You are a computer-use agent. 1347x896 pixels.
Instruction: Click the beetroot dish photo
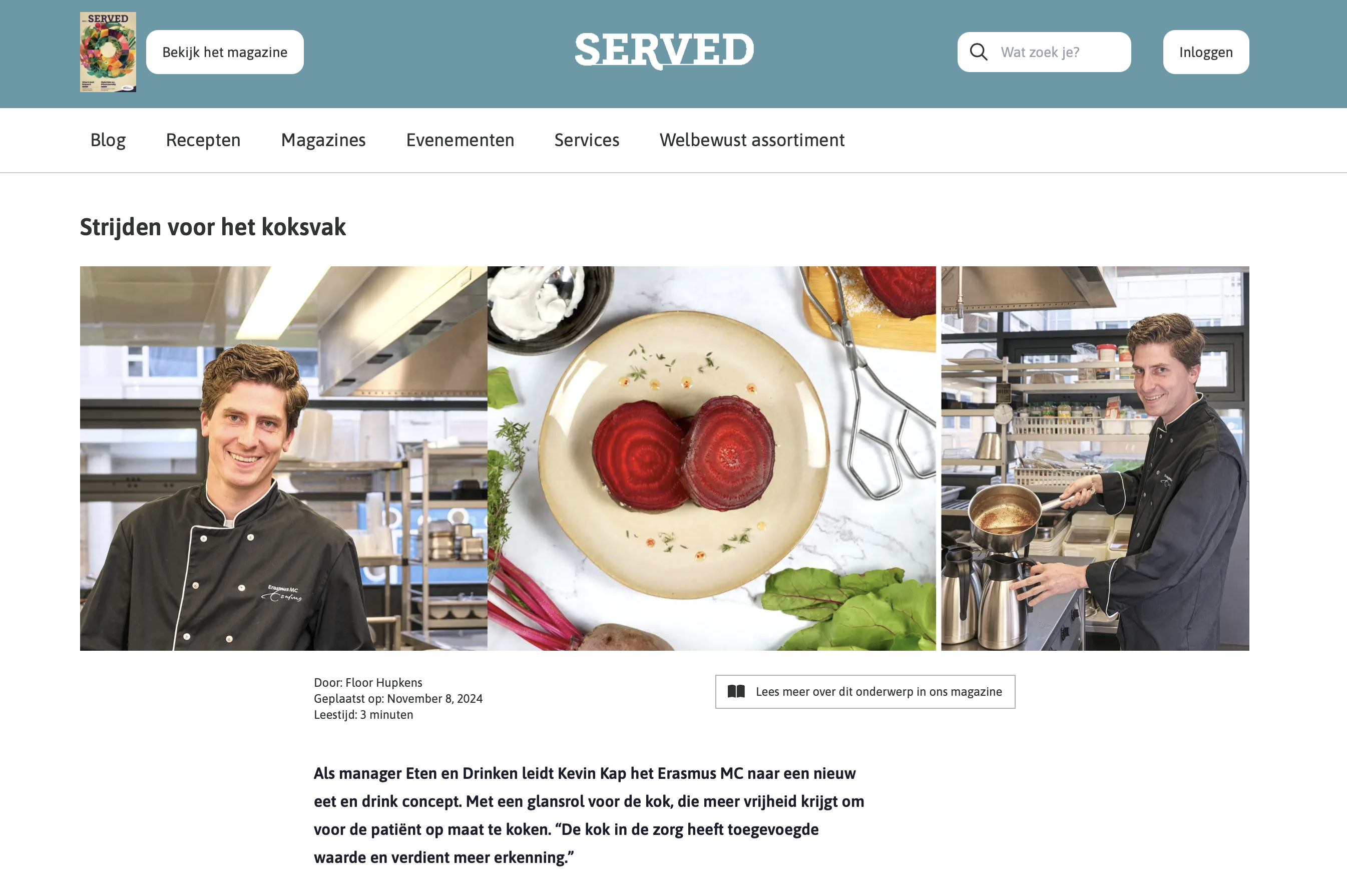(x=711, y=459)
